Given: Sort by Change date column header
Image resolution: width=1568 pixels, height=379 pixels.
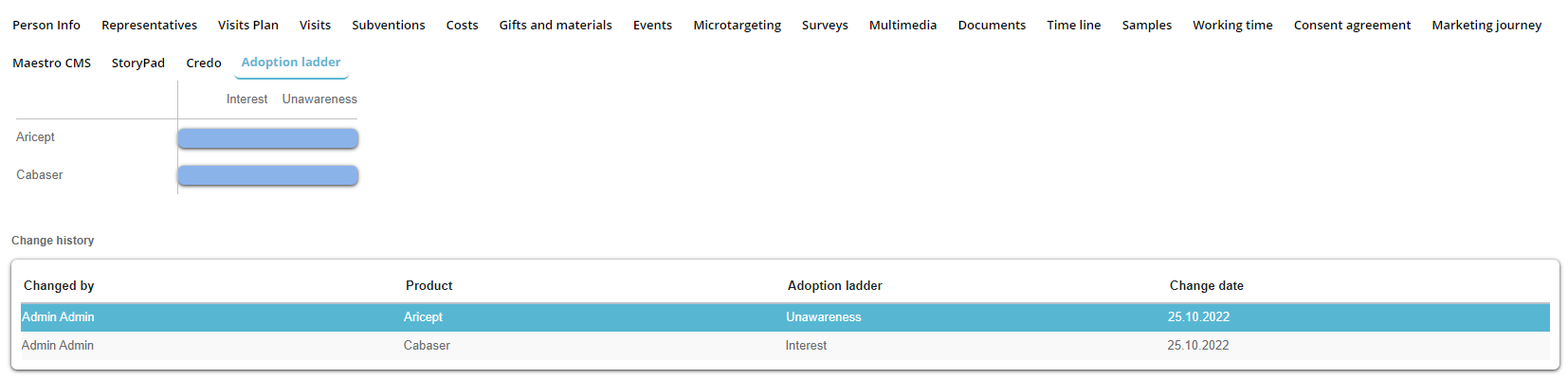Looking at the screenshot, I should point(1206,286).
